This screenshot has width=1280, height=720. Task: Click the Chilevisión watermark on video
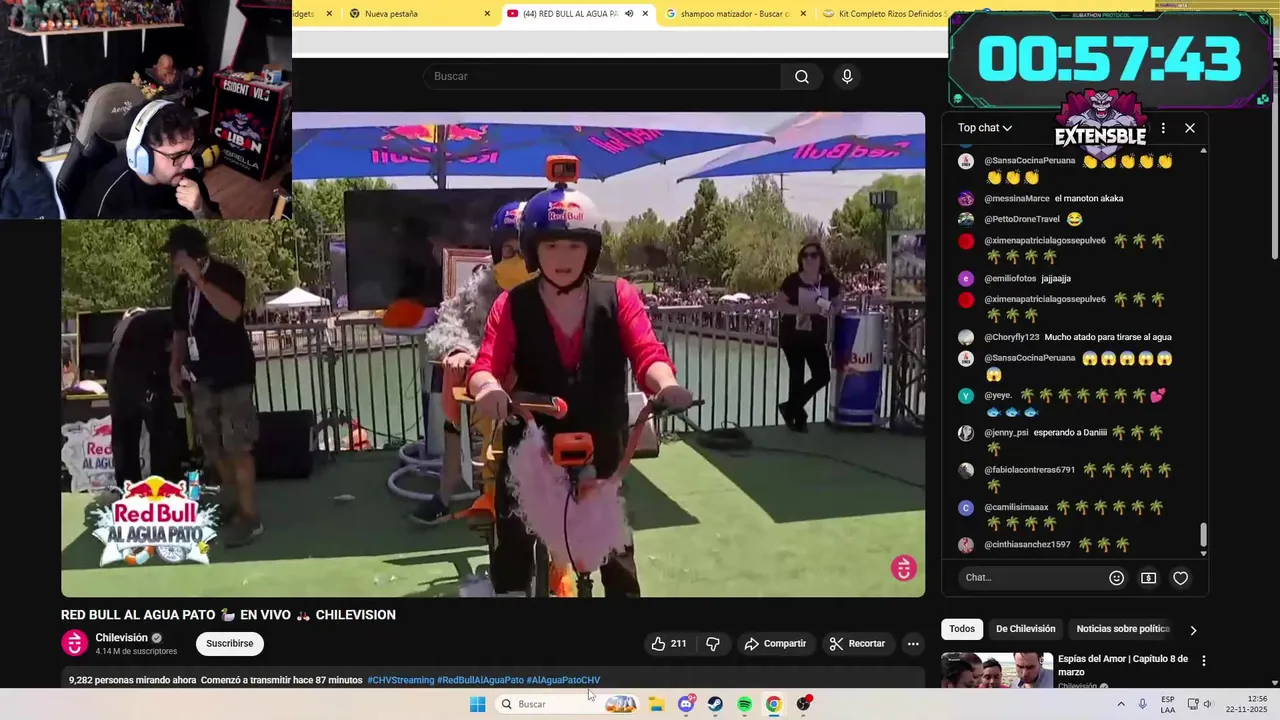click(904, 568)
